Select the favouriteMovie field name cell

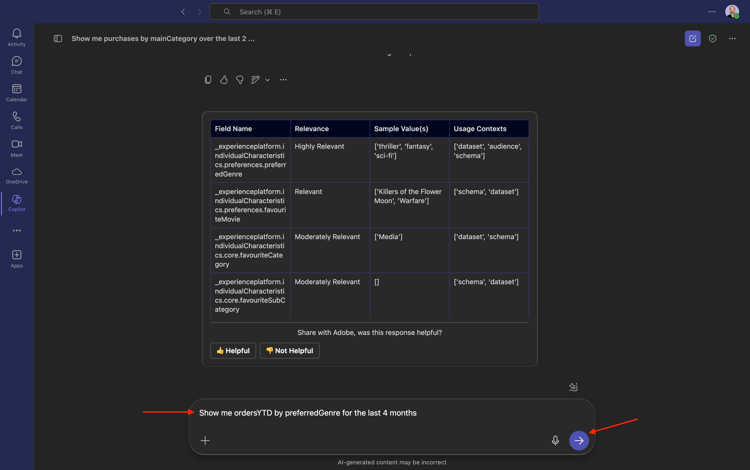(x=250, y=205)
